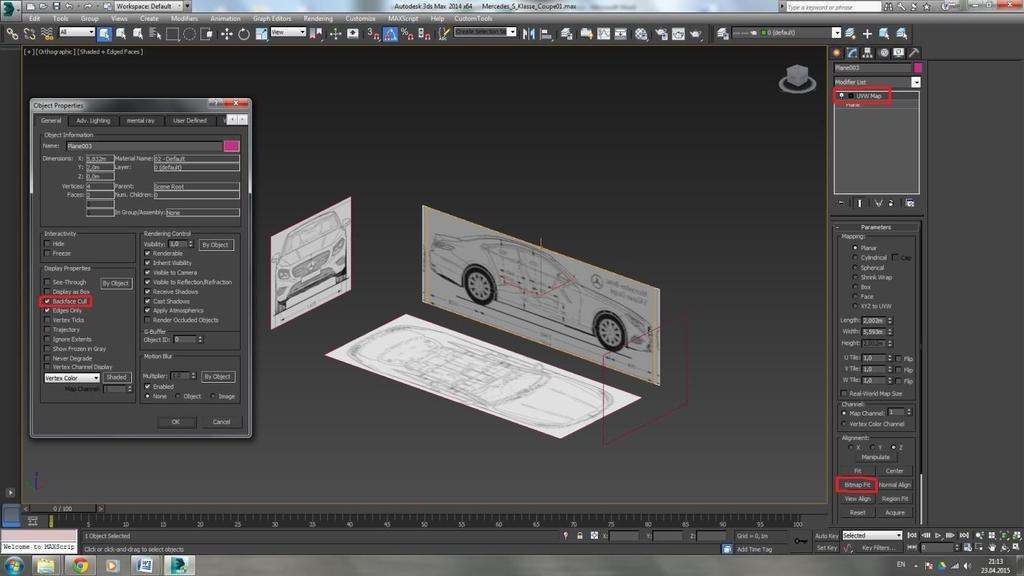Click the Unlink Selection tool
Viewport: 1024px width, 576px height.
coord(29,33)
